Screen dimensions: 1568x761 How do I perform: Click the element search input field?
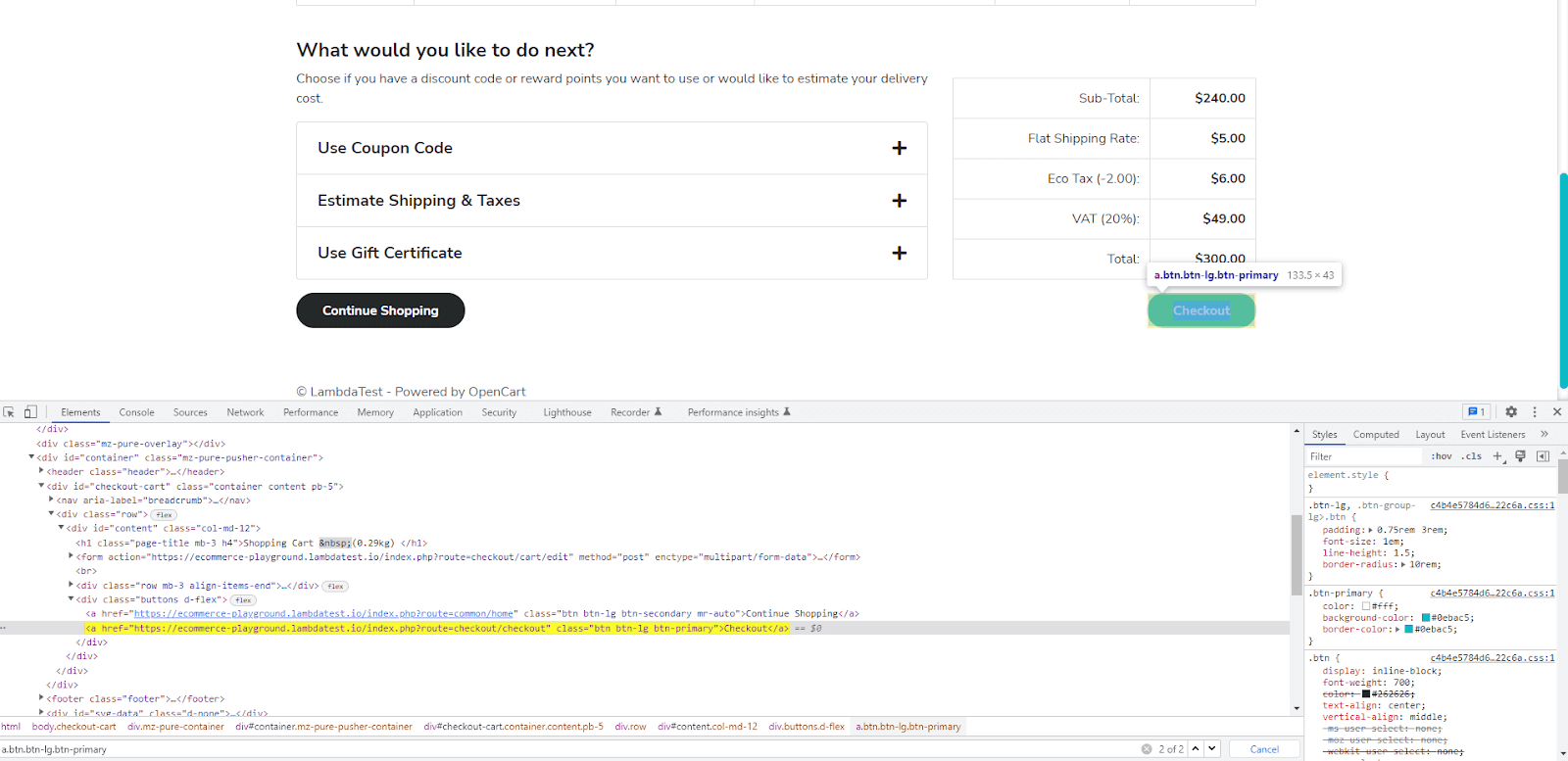tap(568, 749)
